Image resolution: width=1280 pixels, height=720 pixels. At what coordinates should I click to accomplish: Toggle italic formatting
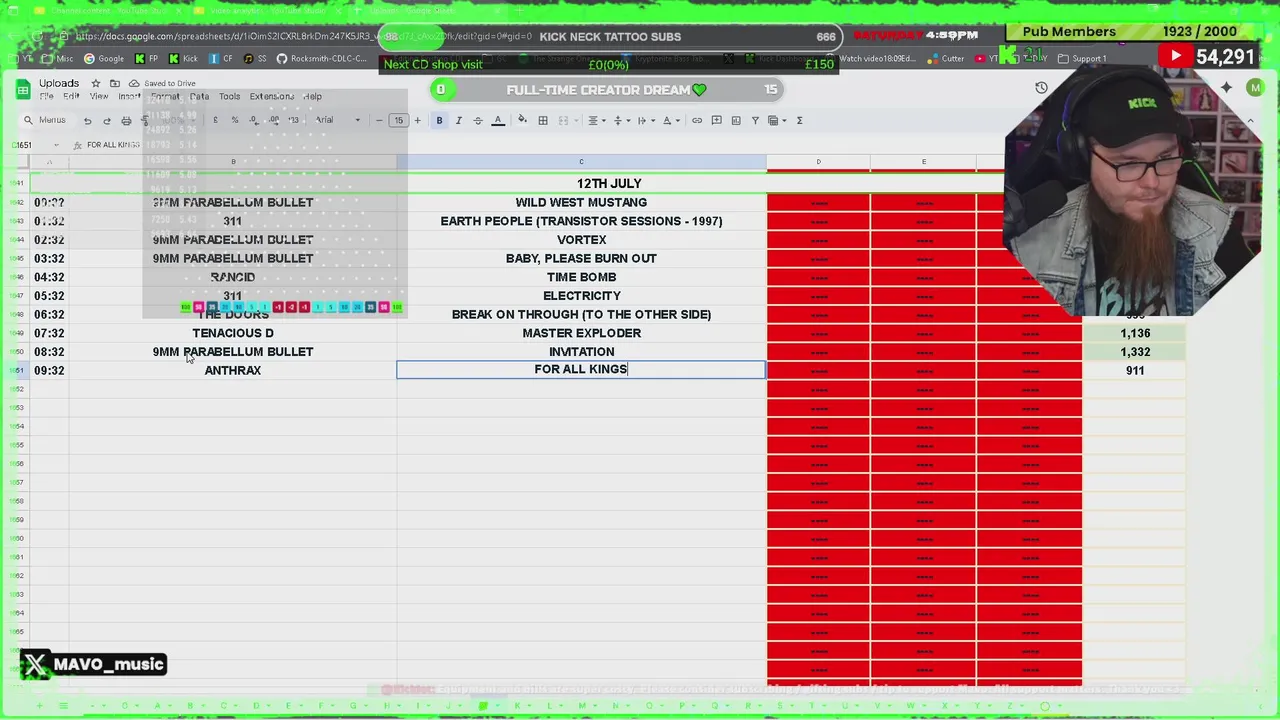point(459,120)
